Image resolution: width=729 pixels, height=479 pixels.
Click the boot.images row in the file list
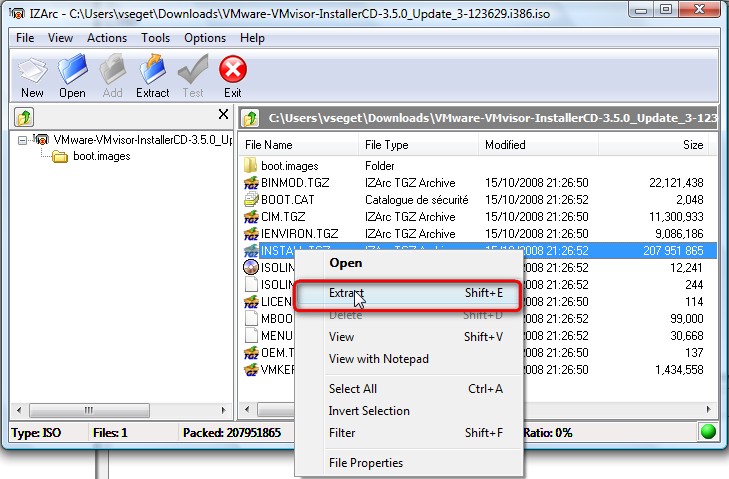click(478, 166)
